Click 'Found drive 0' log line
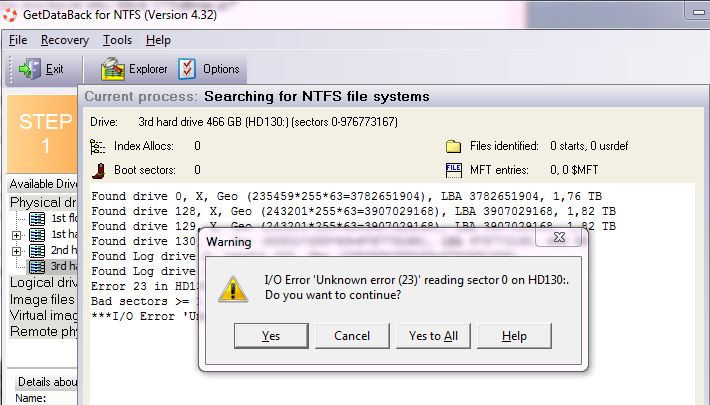The height and width of the screenshot is (405, 710). click(346, 196)
